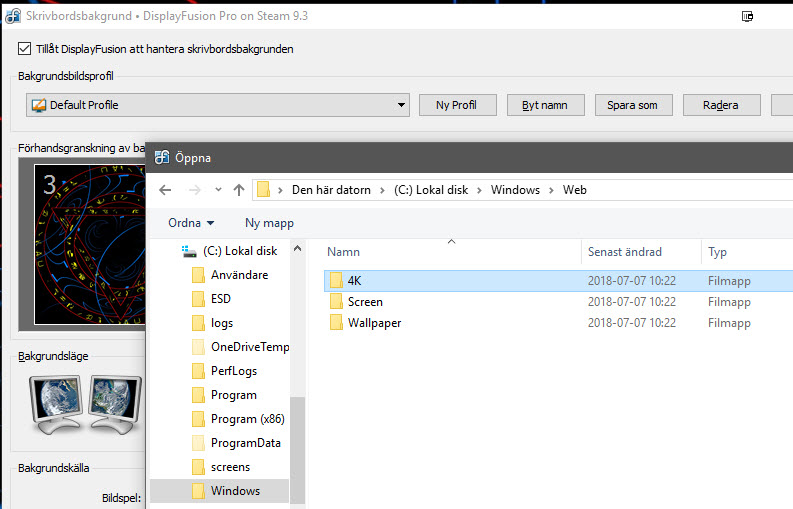
Task: Click the back arrow in Öppna dialog
Action: [166, 190]
